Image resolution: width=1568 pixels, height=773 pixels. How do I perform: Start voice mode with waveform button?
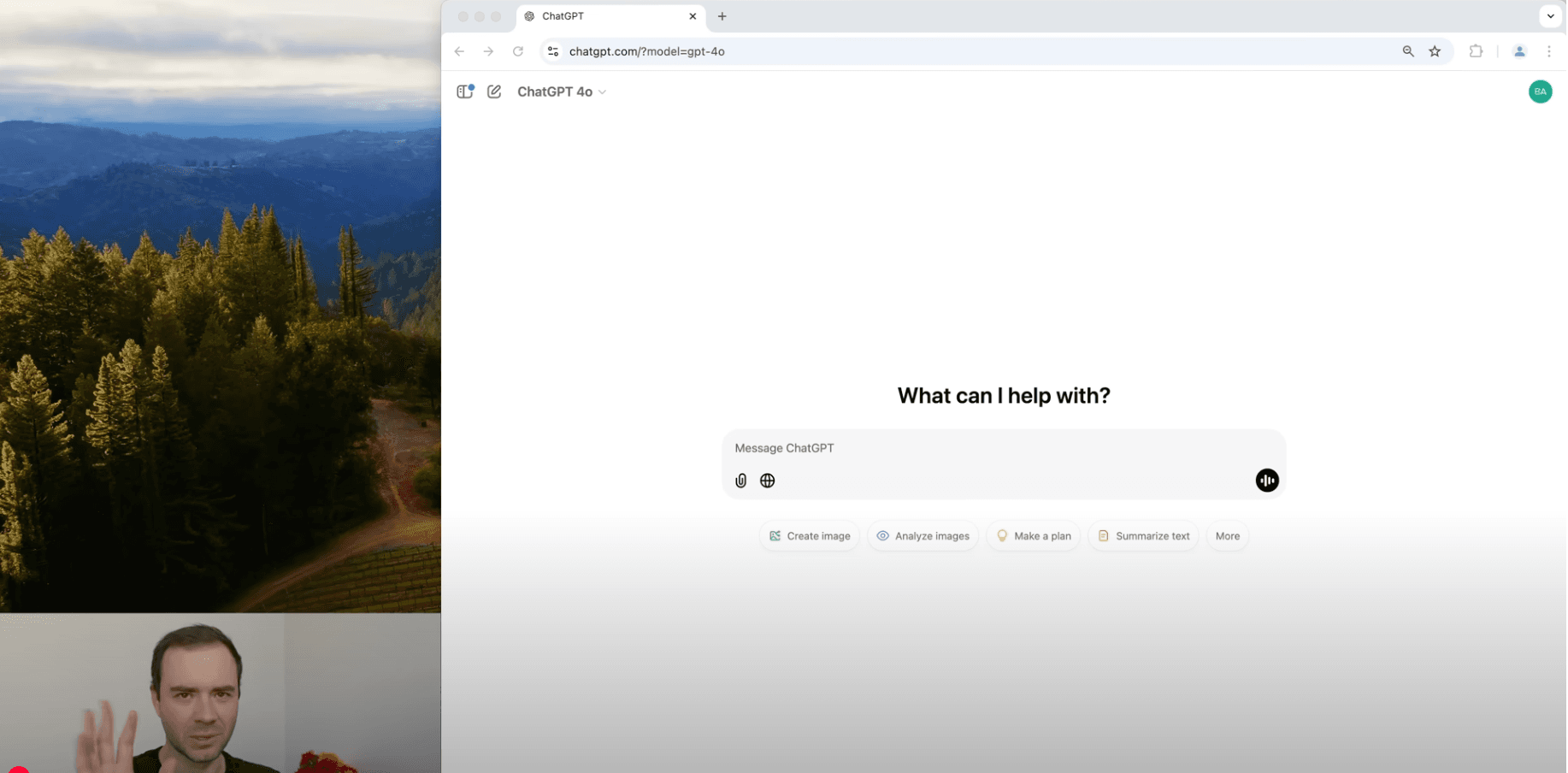tap(1266, 481)
